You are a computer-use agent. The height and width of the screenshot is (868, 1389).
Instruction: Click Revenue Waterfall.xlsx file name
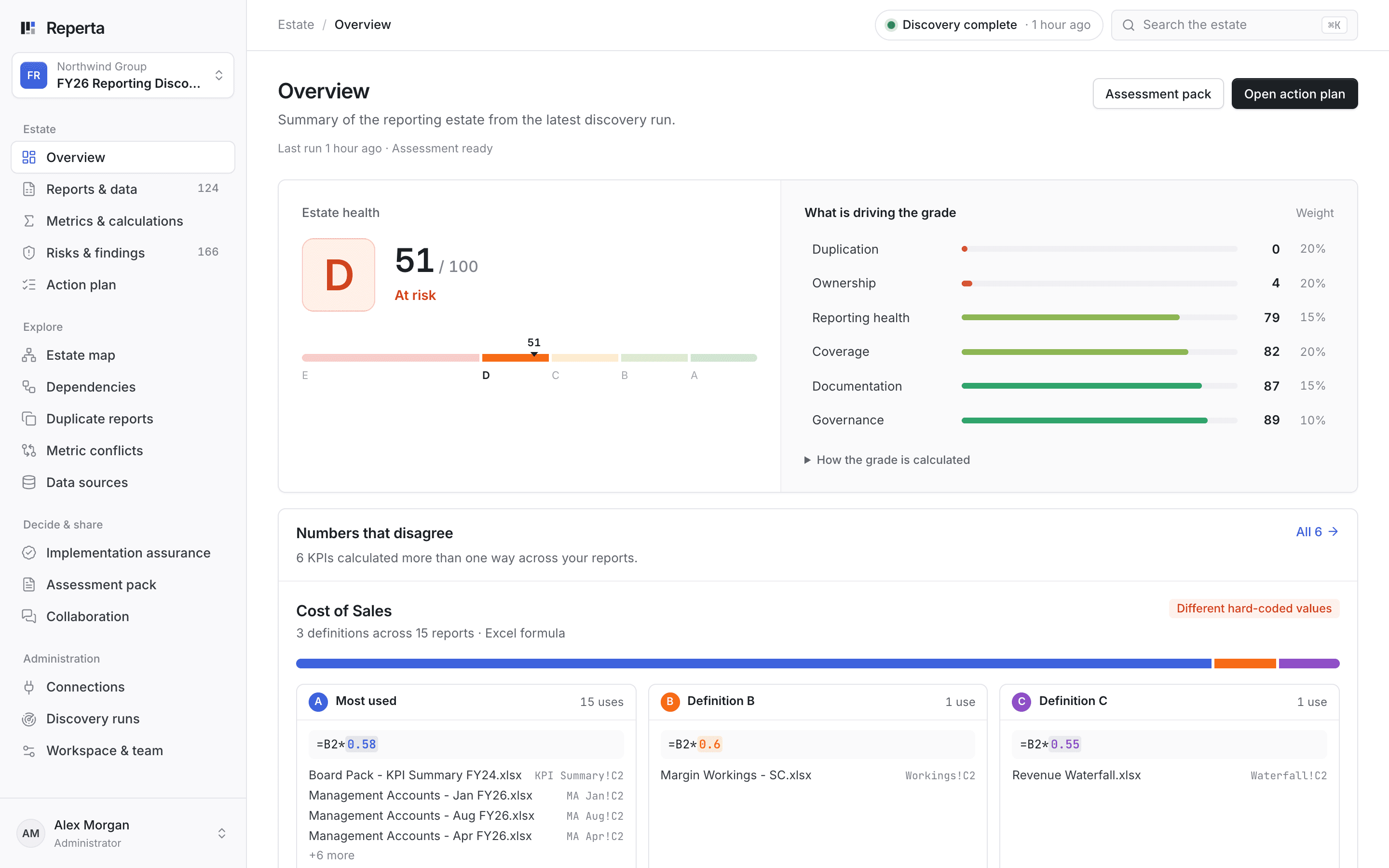coord(1076,775)
